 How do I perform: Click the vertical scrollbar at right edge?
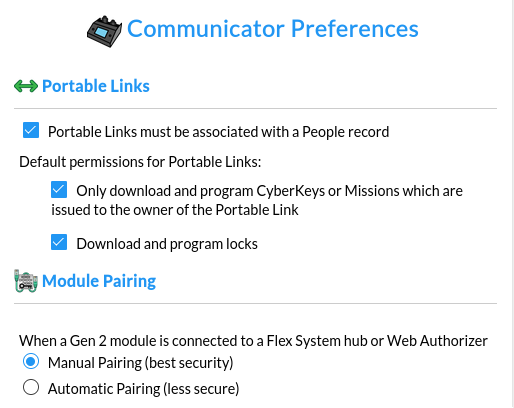point(513,204)
